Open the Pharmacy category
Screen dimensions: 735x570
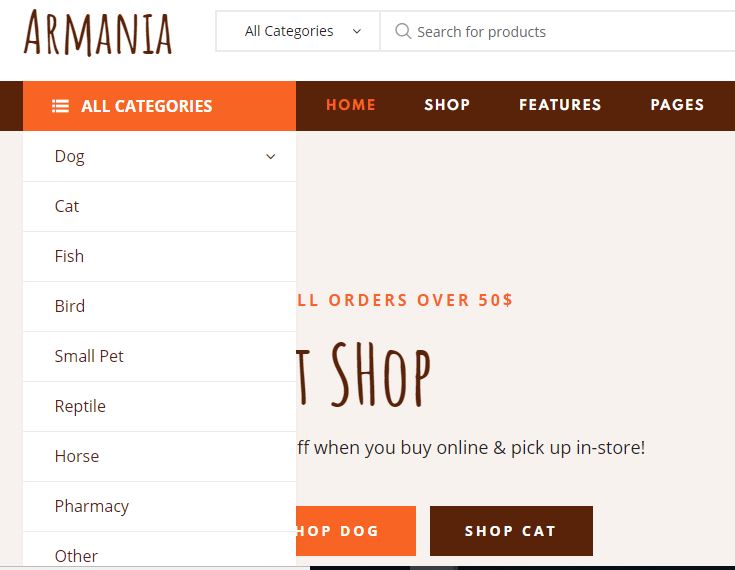pyautogui.click(x=159, y=506)
